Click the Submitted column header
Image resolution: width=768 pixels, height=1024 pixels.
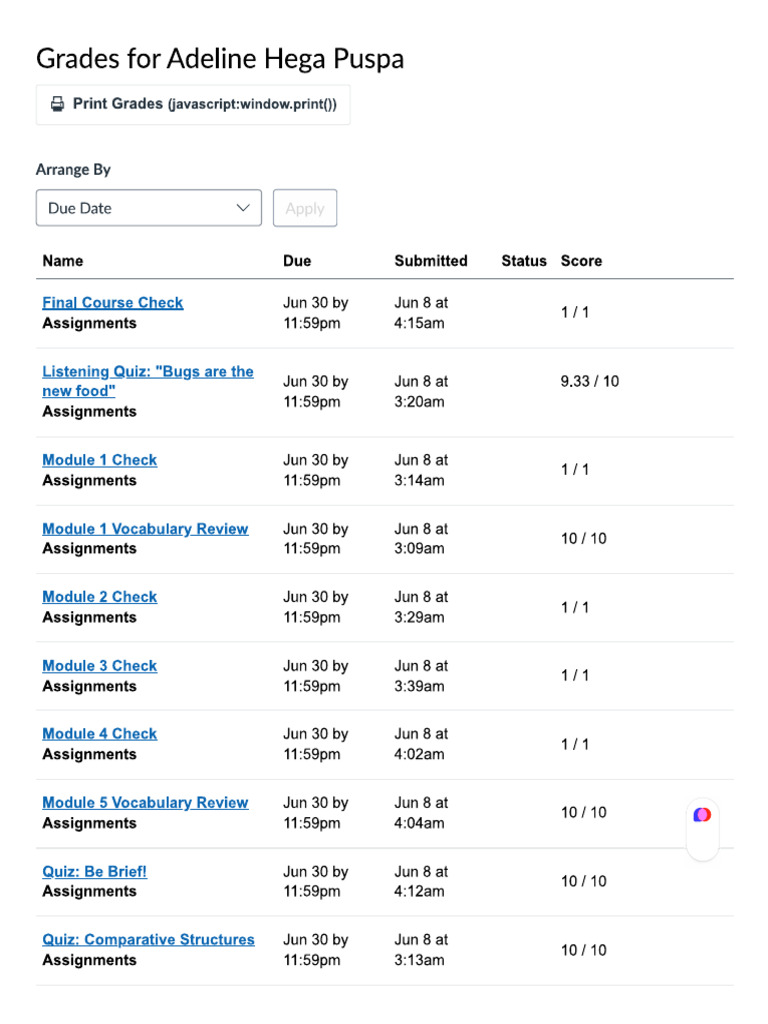pos(430,261)
